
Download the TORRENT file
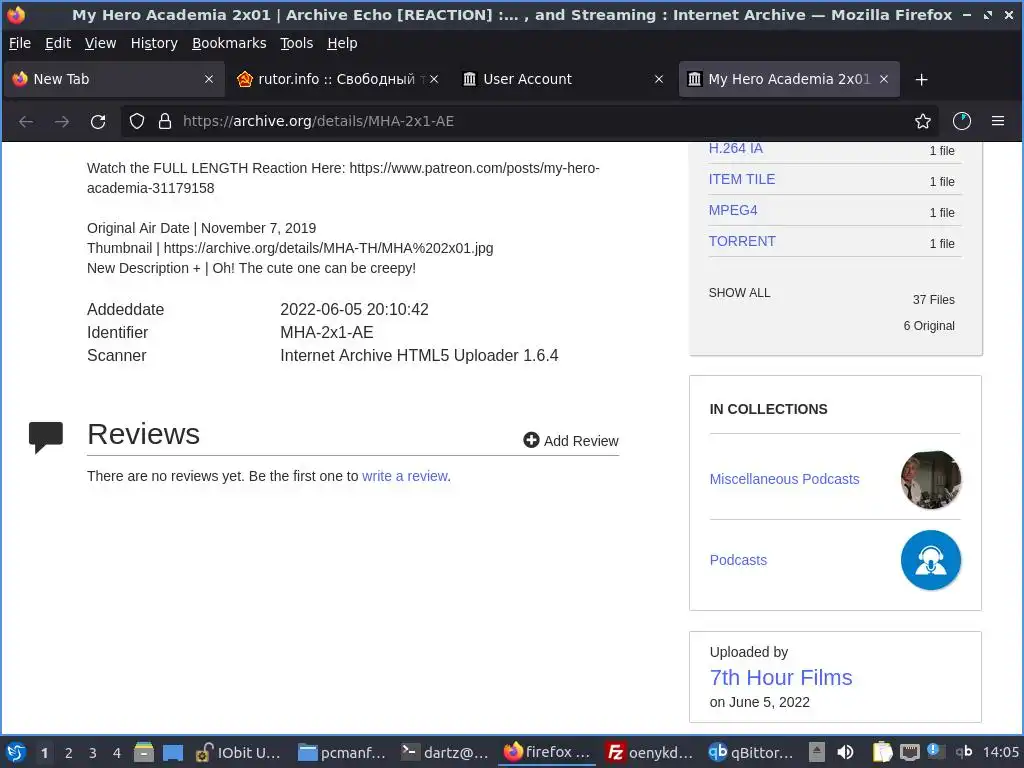[x=742, y=241]
